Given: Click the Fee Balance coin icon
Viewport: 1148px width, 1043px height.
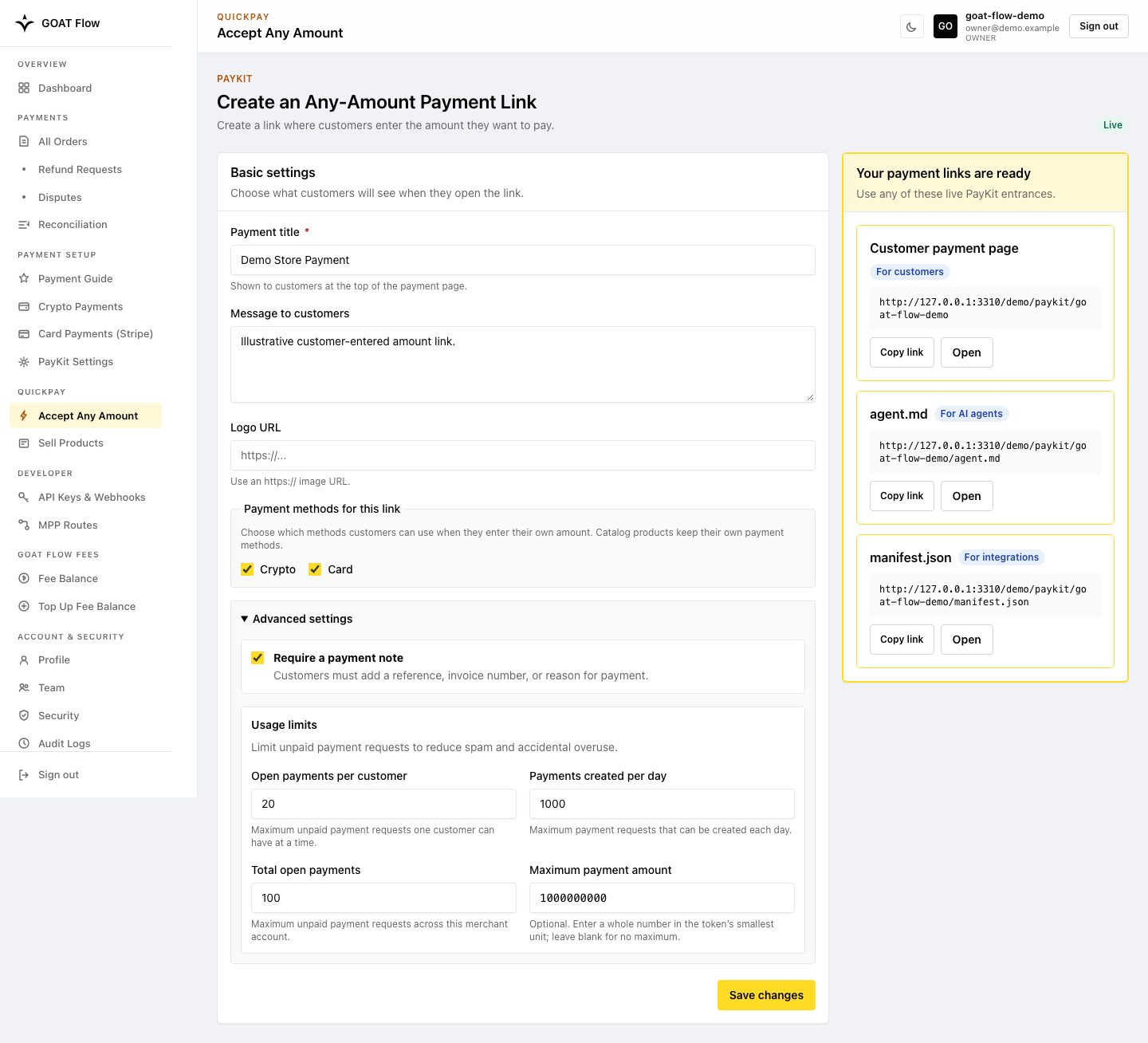Looking at the screenshot, I should coord(24,578).
